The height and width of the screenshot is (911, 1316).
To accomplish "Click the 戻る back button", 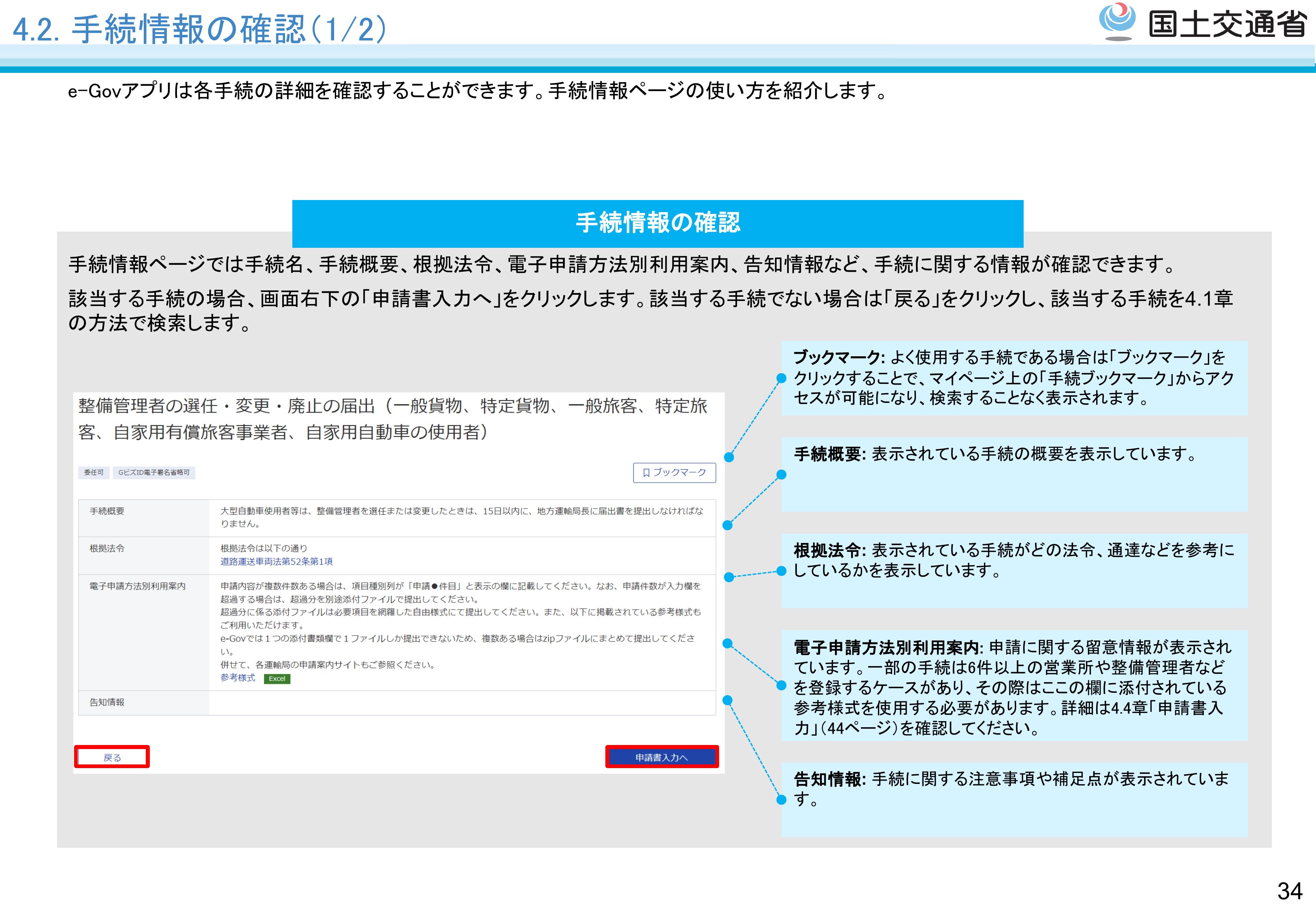I will [112, 757].
